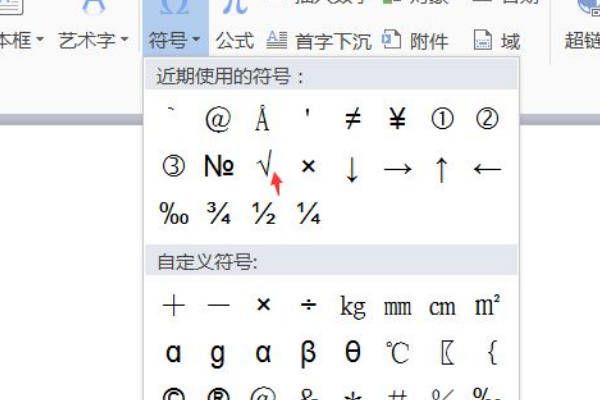600x400 pixels.
Task: Insert the apostrophe ' recent symbol
Action: click(x=308, y=113)
